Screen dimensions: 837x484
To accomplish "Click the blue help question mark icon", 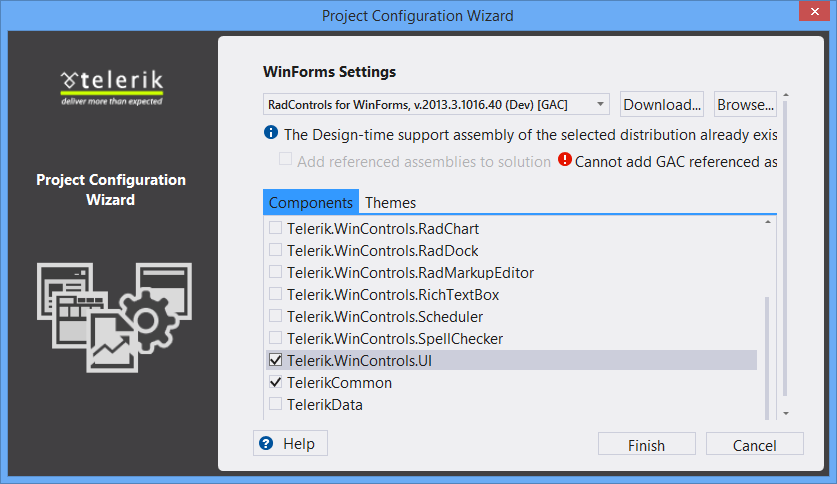I will (266, 443).
